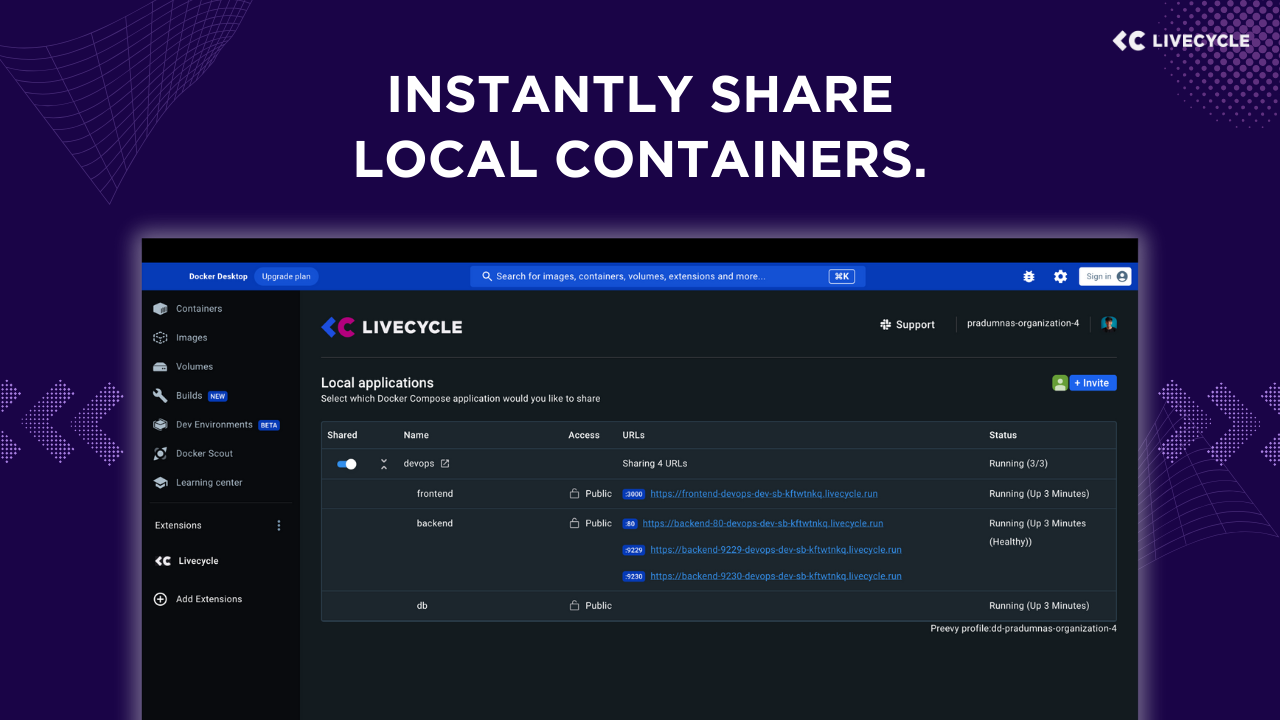Click the external link icon beside devops
The image size is (1280, 720).
pos(445,463)
